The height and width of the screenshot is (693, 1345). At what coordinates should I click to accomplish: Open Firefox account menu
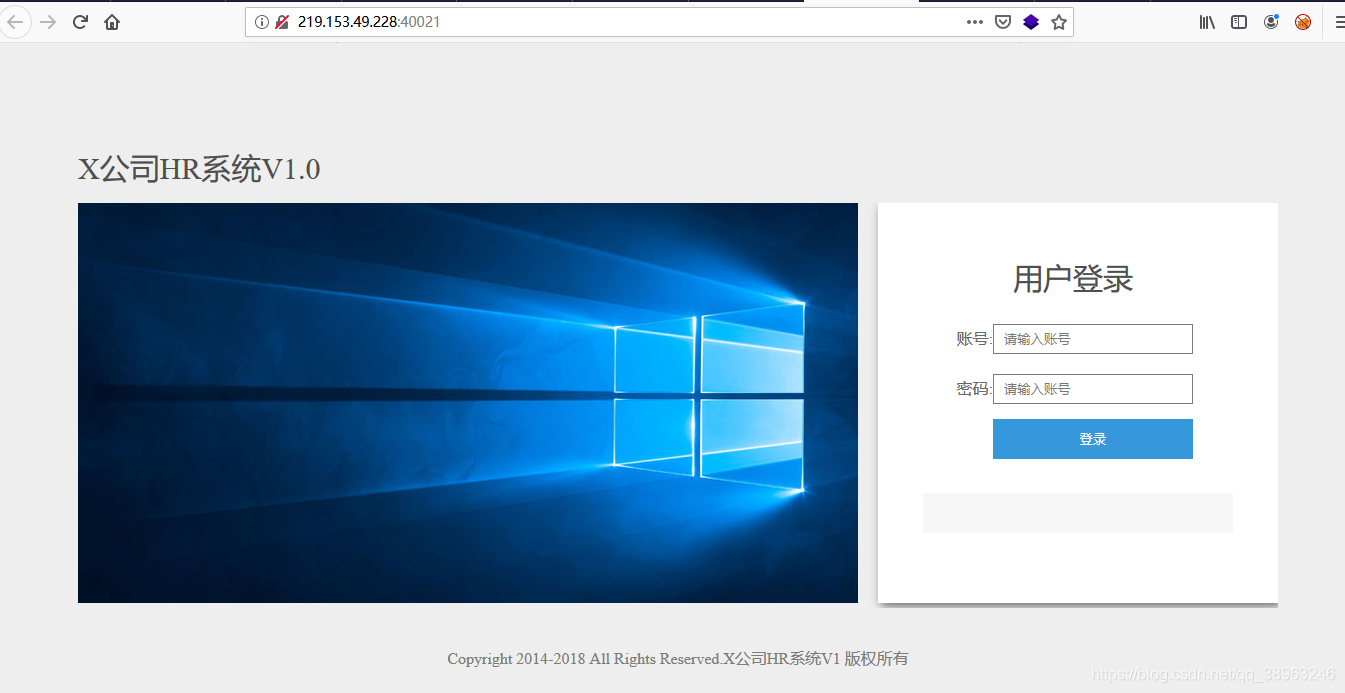[1271, 22]
